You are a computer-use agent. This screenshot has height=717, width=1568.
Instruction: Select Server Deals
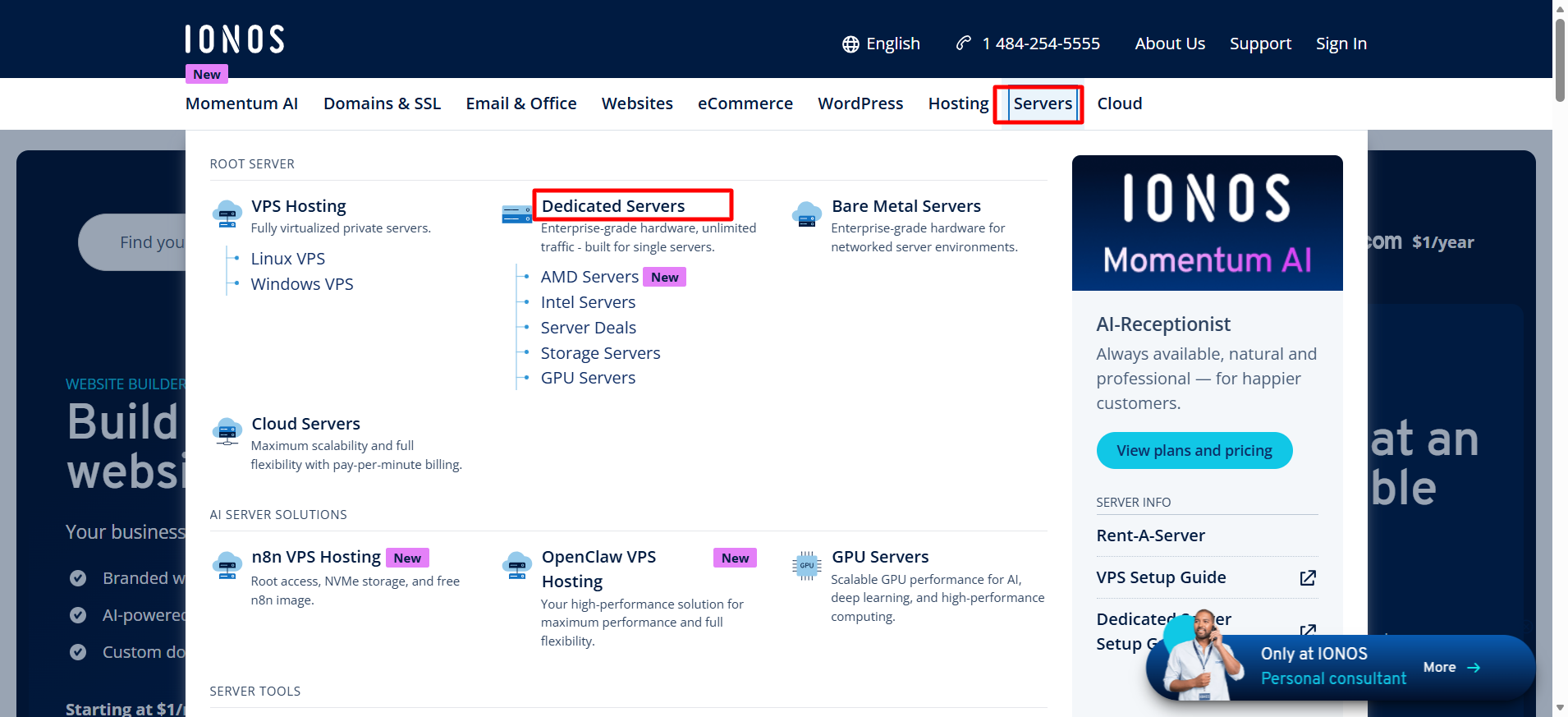pyautogui.click(x=589, y=328)
